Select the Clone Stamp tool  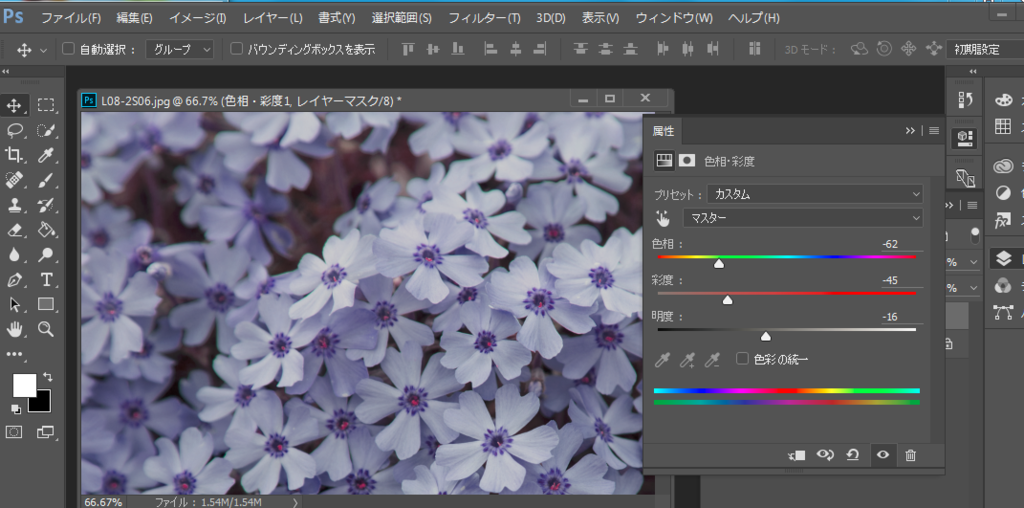14,206
